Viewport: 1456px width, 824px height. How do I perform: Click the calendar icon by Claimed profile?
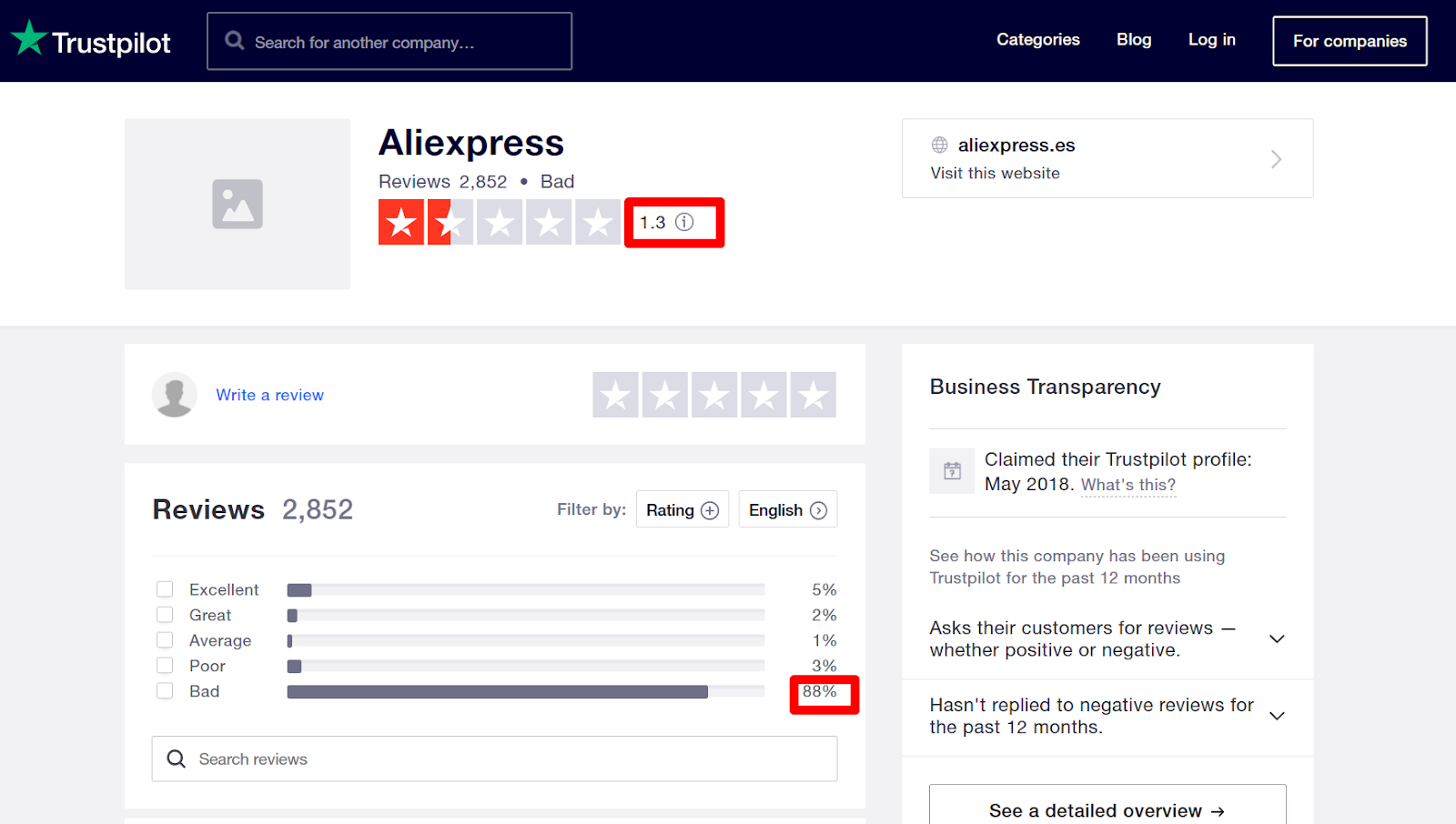click(x=952, y=471)
